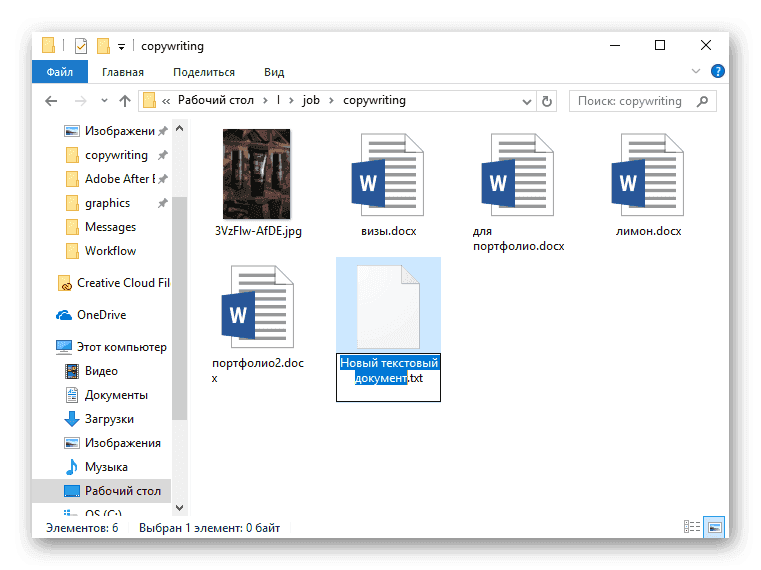Click Рабочий стол in address path
The image size is (761, 570).
(x=215, y=100)
